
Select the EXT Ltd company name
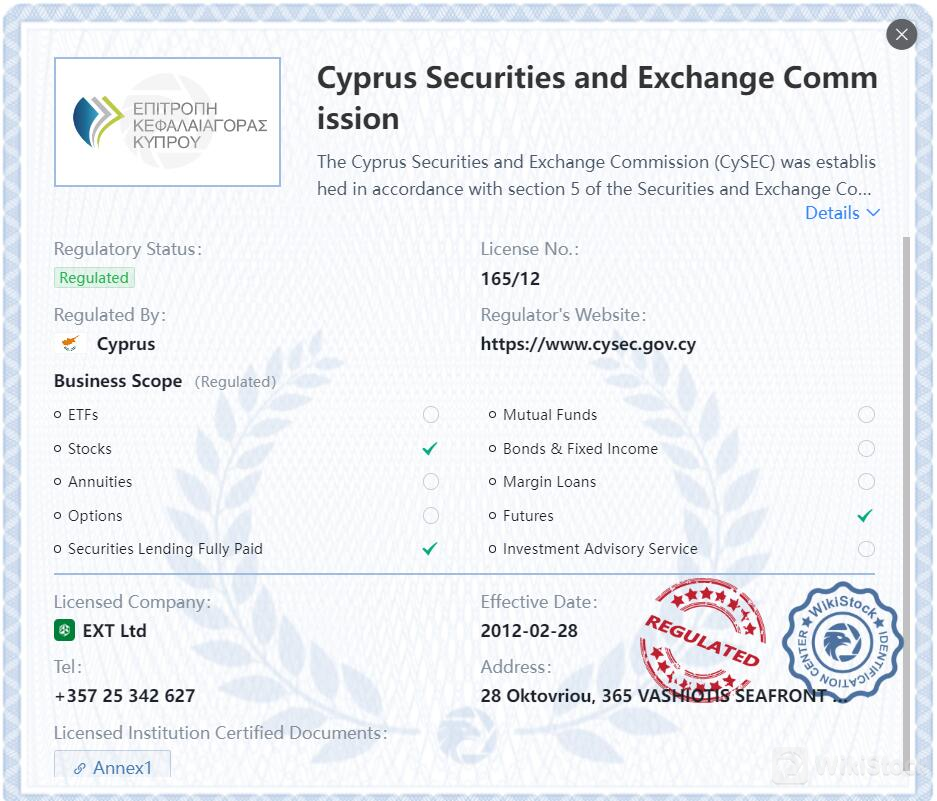pos(114,631)
